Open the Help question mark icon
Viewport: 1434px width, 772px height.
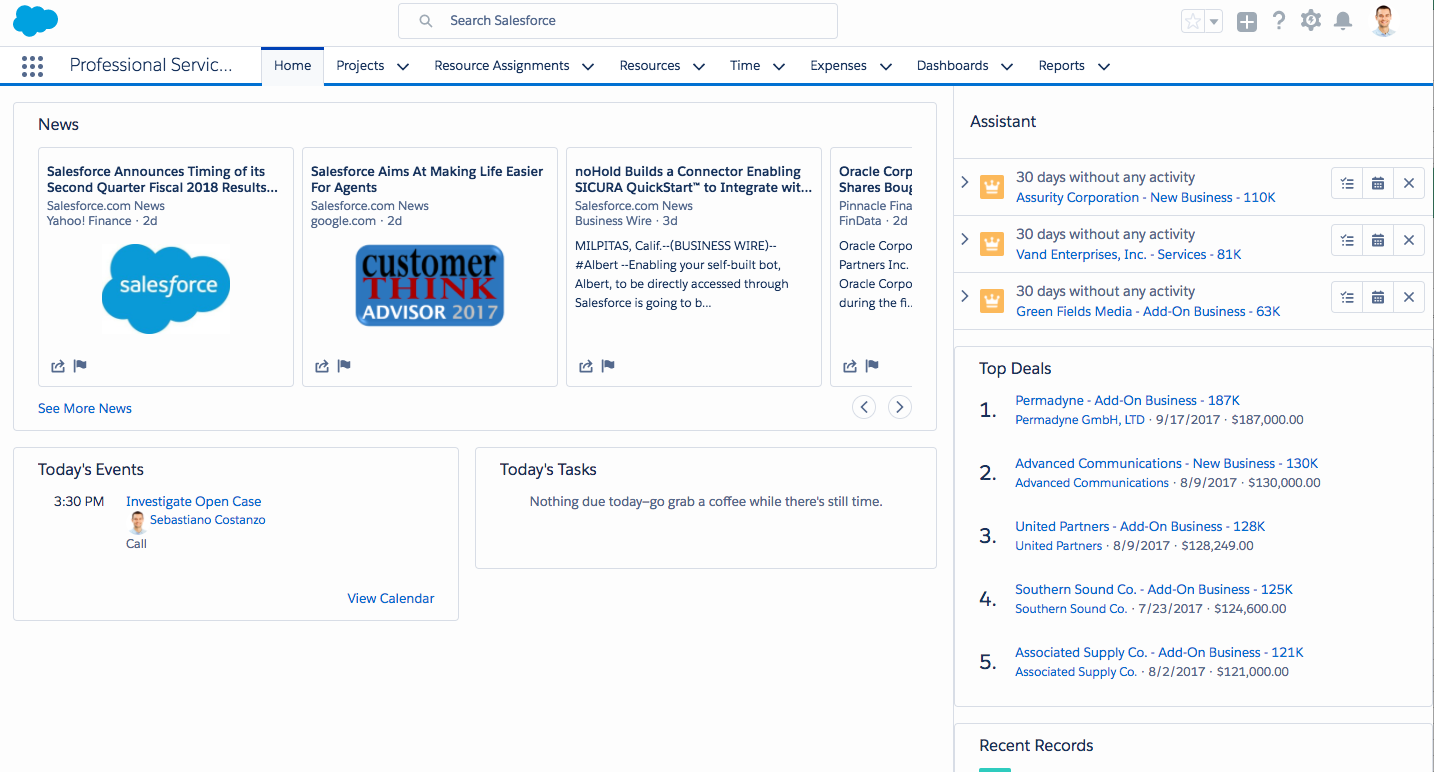[x=1279, y=21]
